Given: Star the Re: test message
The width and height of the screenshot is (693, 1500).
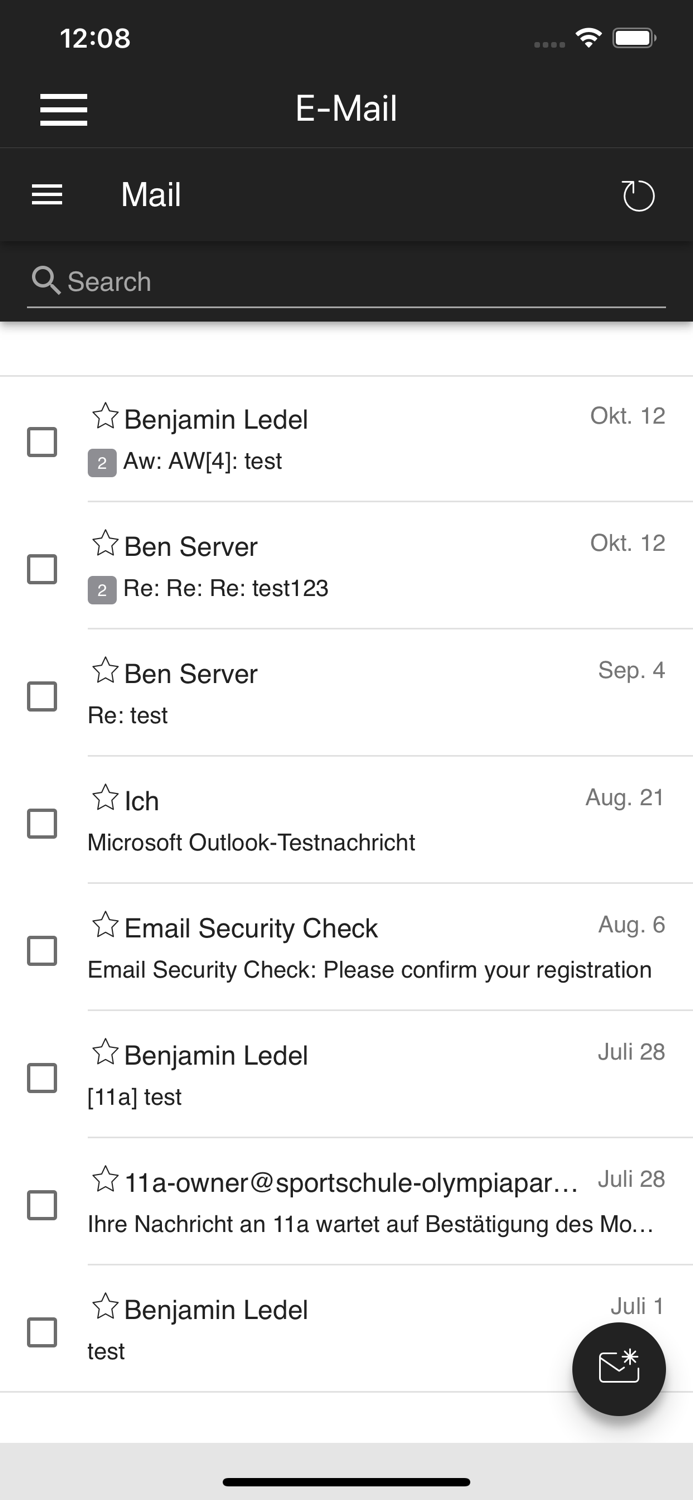Looking at the screenshot, I should (105, 671).
